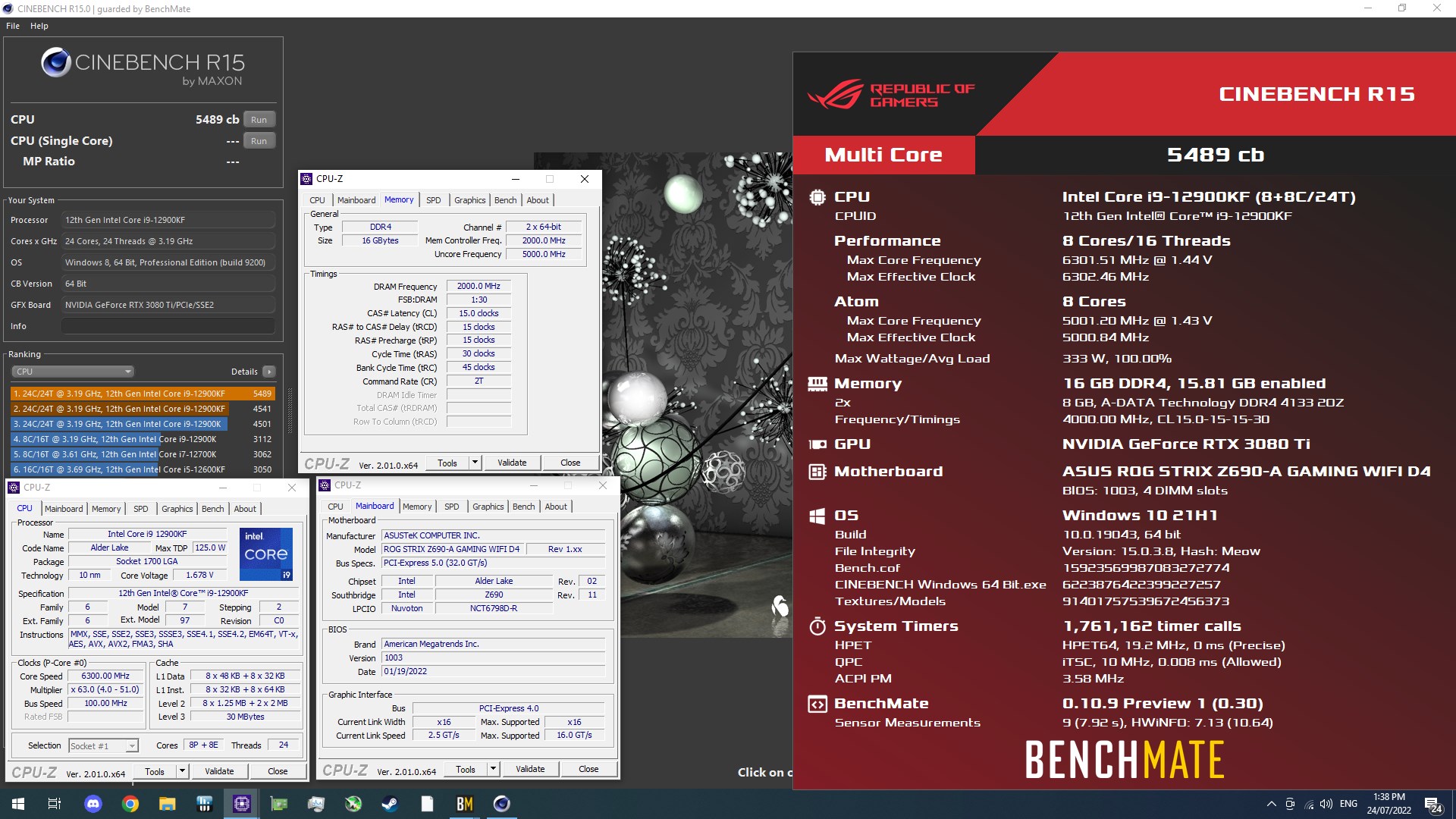
Task: Open About tab in Memory CPU-Z window
Action: [538, 200]
